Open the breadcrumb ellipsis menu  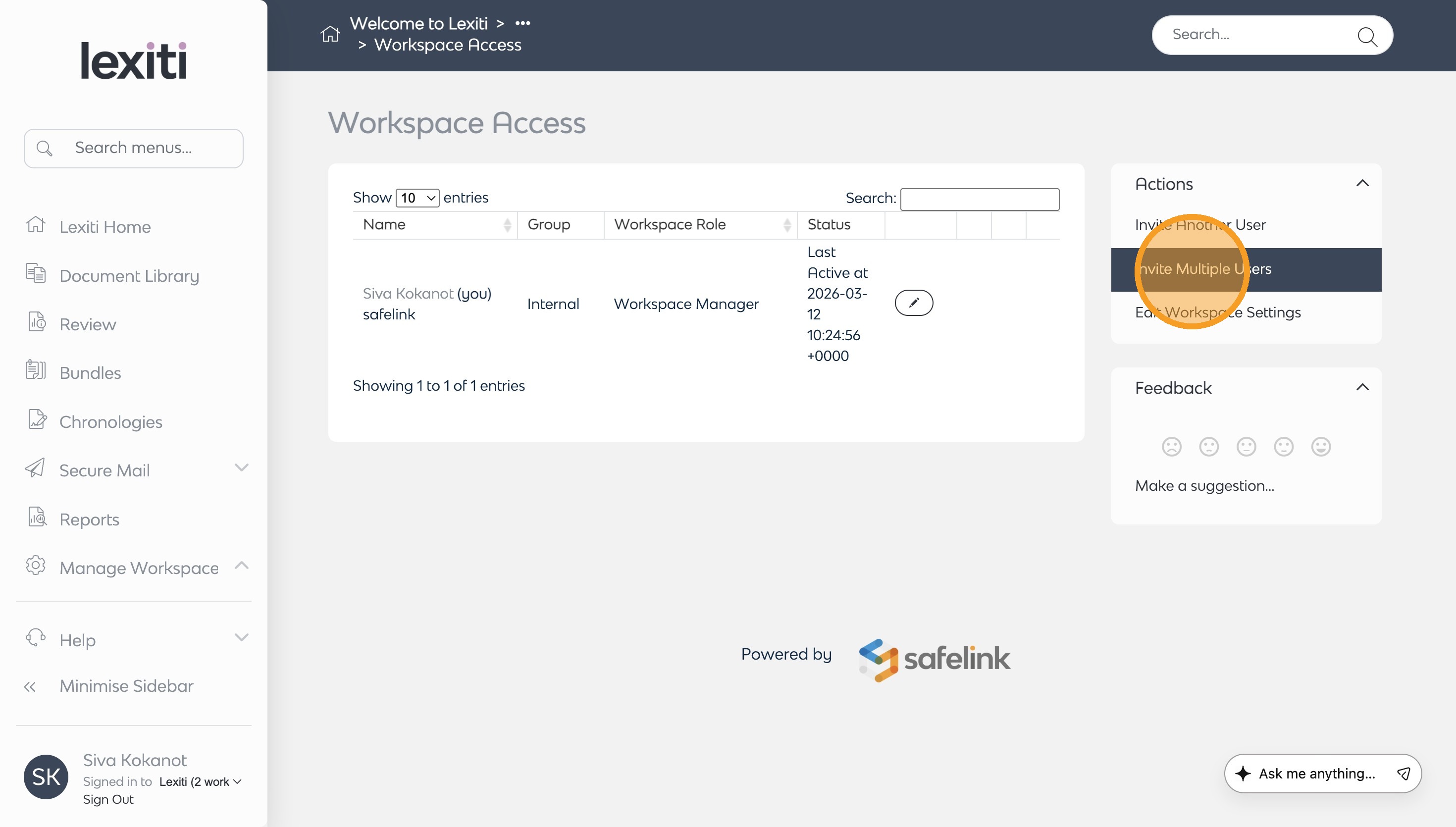pyautogui.click(x=522, y=23)
